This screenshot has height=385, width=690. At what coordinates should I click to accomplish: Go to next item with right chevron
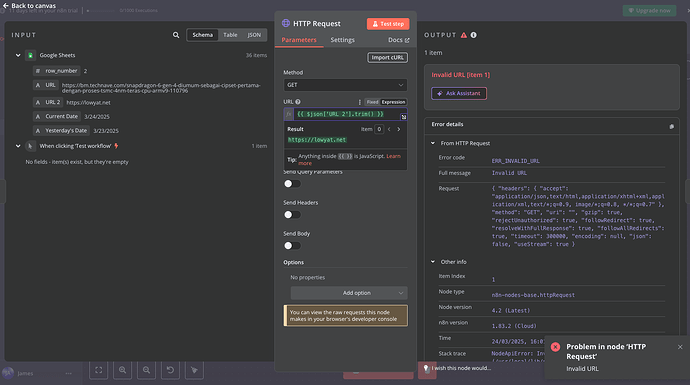coord(399,129)
